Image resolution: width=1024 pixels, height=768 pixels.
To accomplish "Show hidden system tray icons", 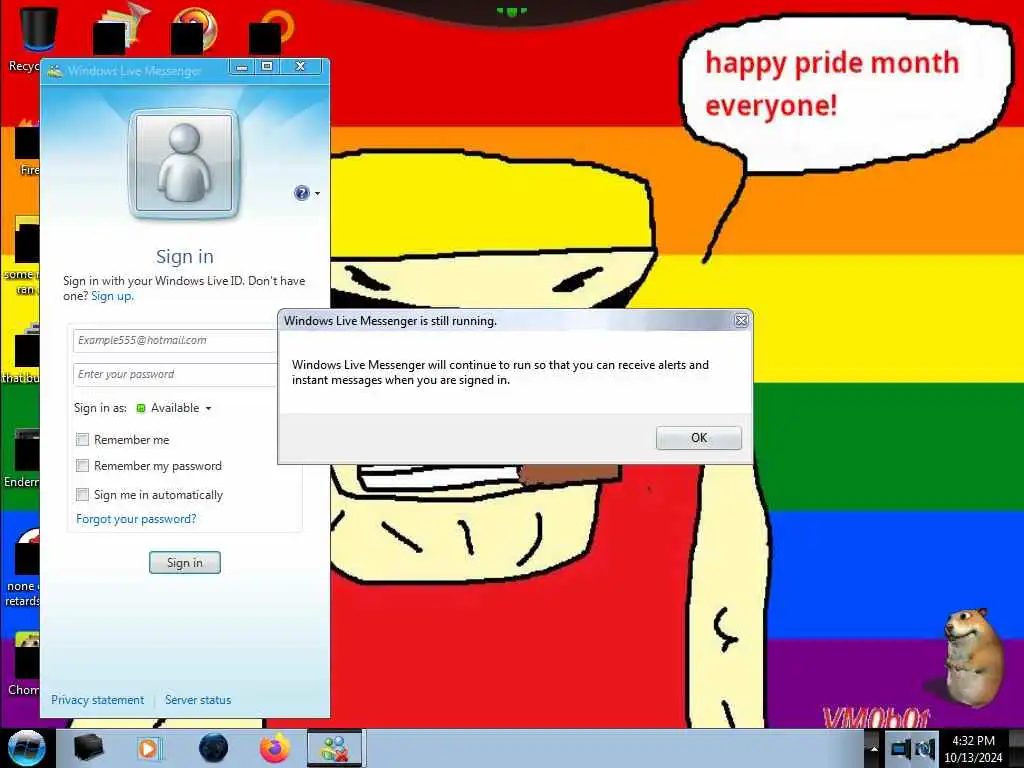I will (x=874, y=749).
